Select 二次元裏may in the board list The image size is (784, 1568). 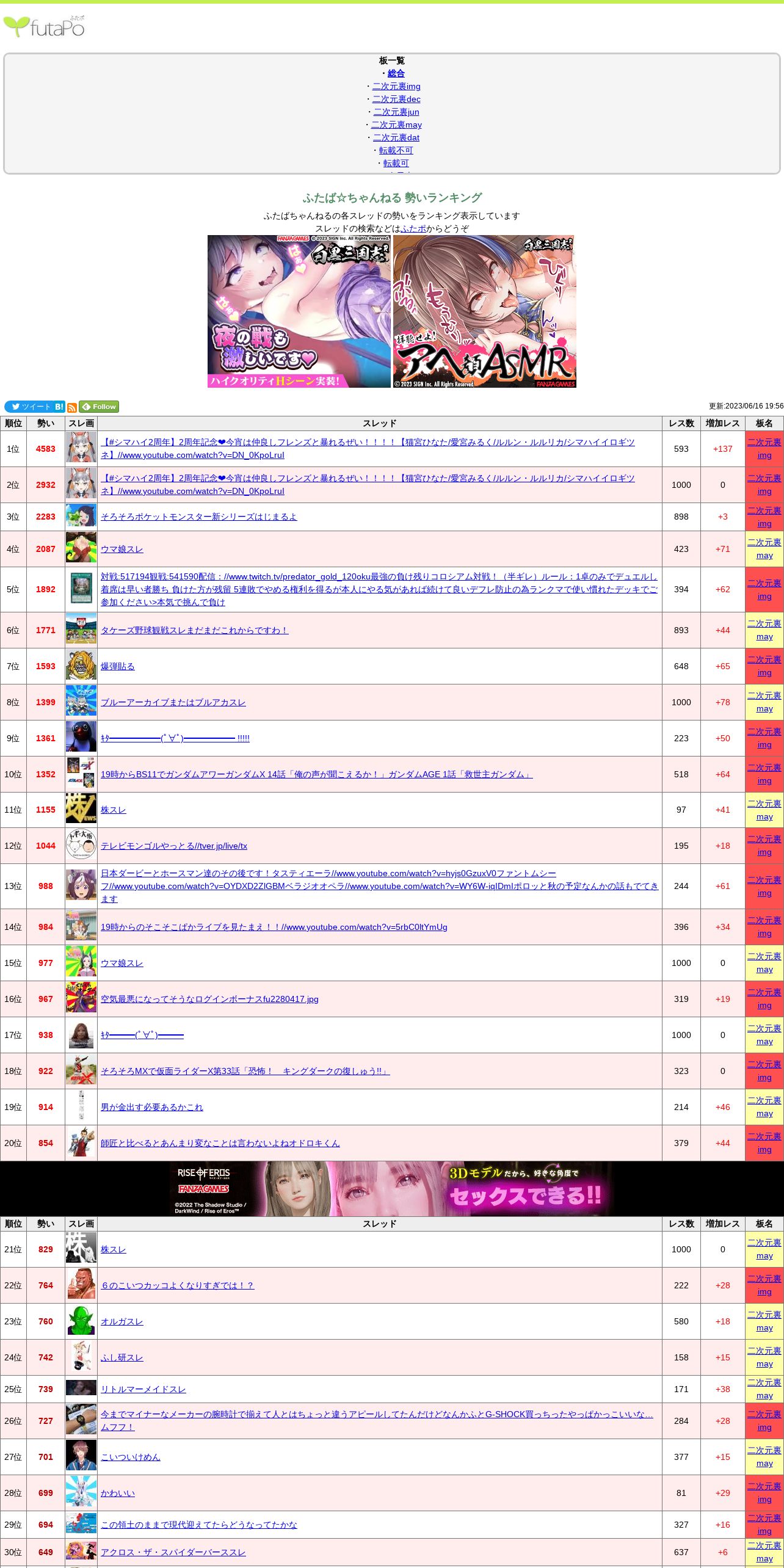396,125
